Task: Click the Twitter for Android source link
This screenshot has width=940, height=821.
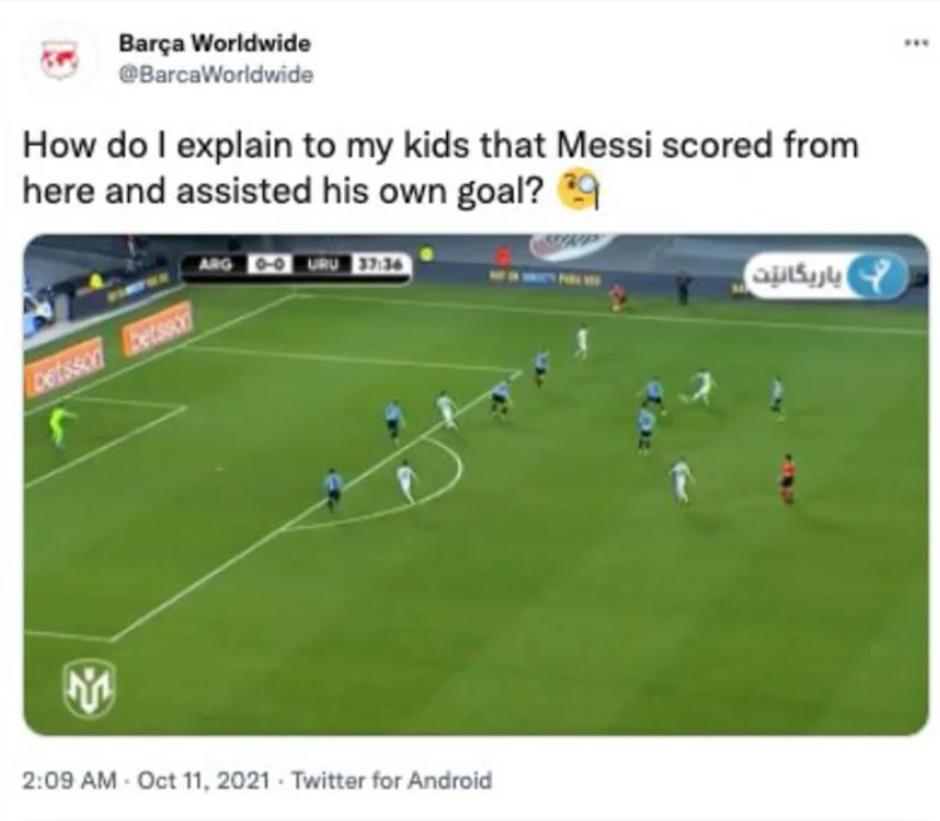Action: (x=391, y=780)
